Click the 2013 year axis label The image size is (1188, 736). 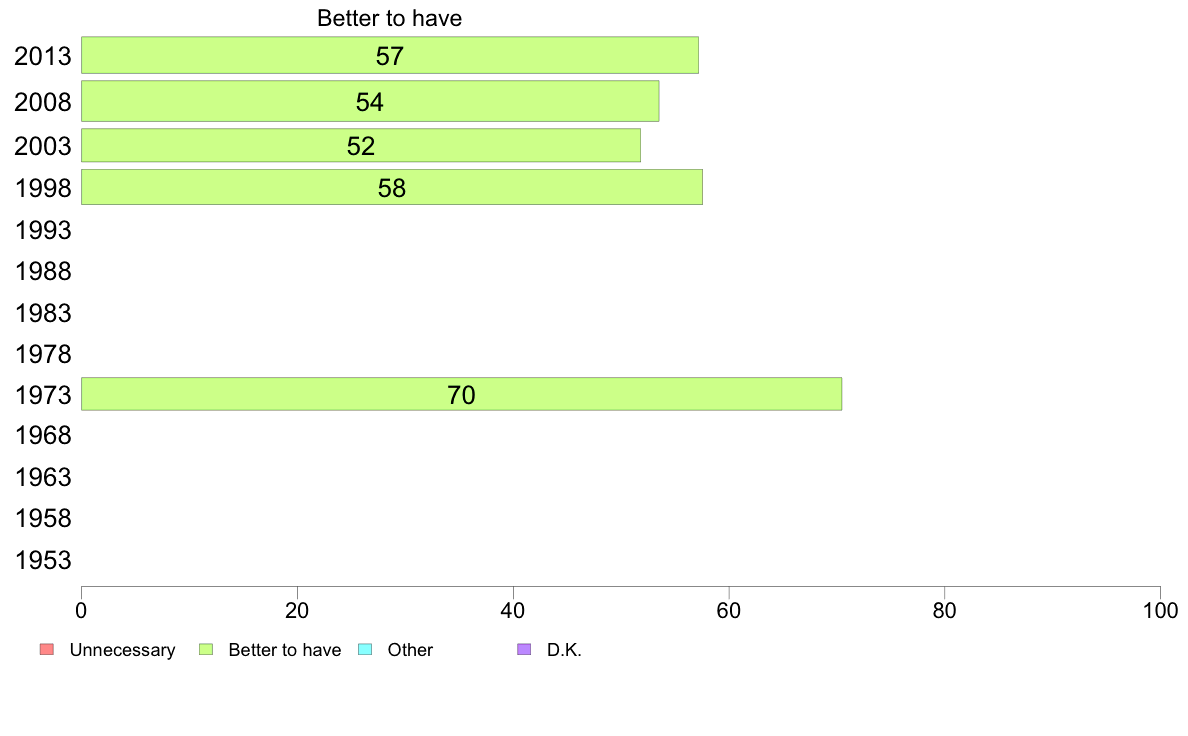coord(43,57)
